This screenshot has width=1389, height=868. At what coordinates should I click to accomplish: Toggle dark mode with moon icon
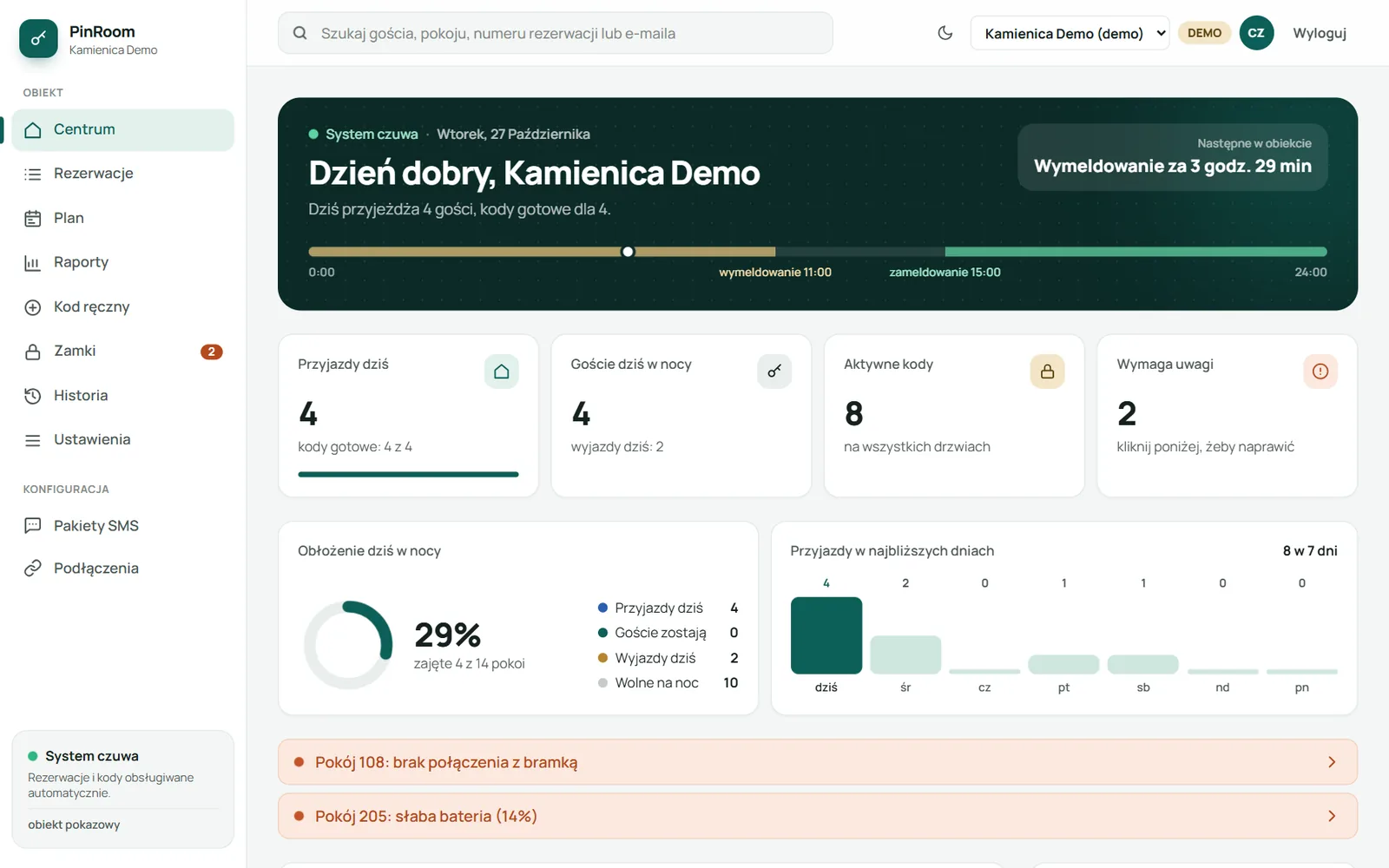945,33
